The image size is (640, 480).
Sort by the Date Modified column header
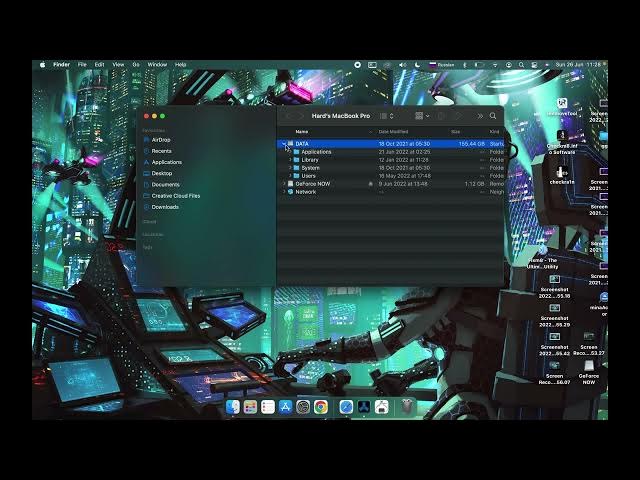[x=393, y=132]
